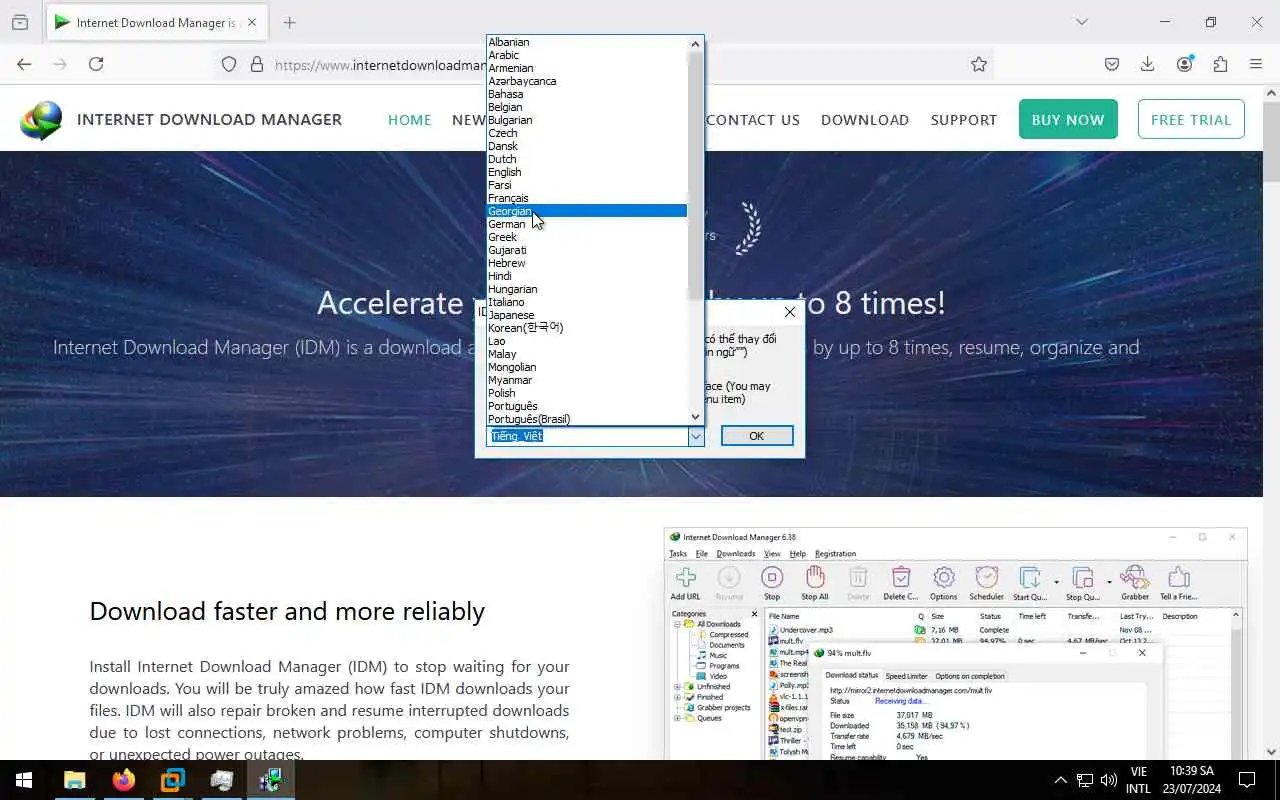Image resolution: width=1280 pixels, height=800 pixels.
Task: Select Farsi in the language list
Action: pos(587,185)
